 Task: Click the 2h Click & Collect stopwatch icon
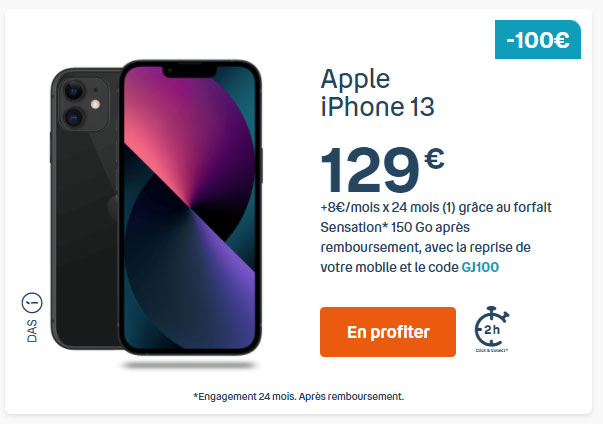pos(491,327)
